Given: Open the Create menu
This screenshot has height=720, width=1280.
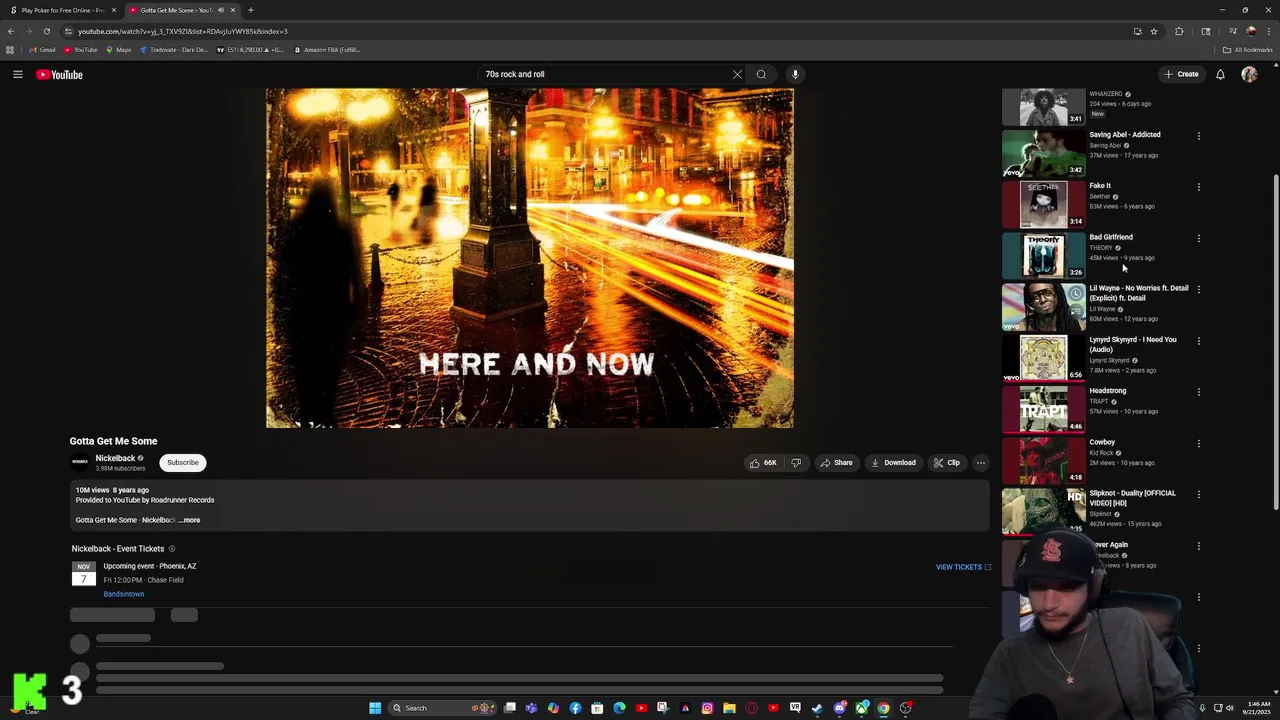Looking at the screenshot, I should [1181, 74].
